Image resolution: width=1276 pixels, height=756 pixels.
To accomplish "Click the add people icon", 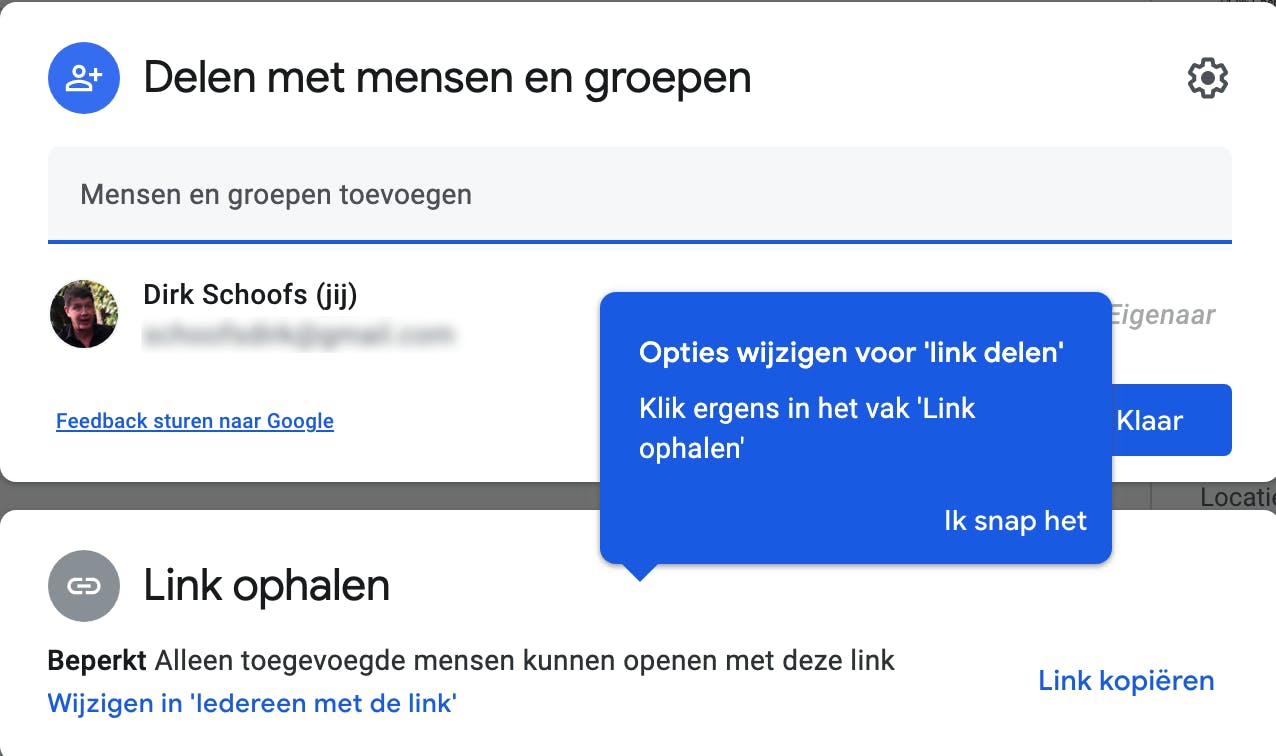I will point(84,78).
